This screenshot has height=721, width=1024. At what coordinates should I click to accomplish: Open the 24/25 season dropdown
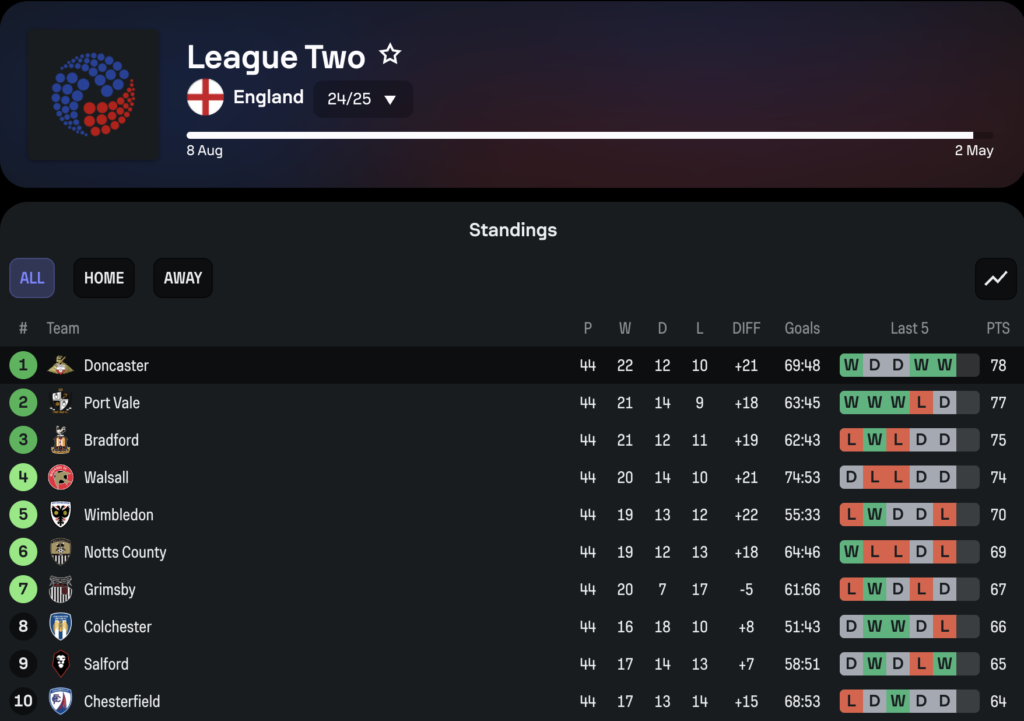362,99
